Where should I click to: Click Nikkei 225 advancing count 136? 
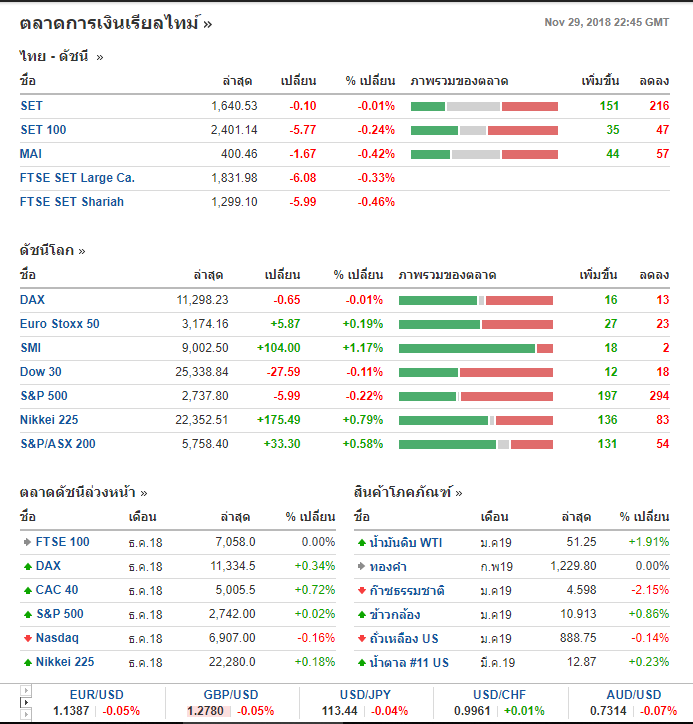[x=607, y=420]
